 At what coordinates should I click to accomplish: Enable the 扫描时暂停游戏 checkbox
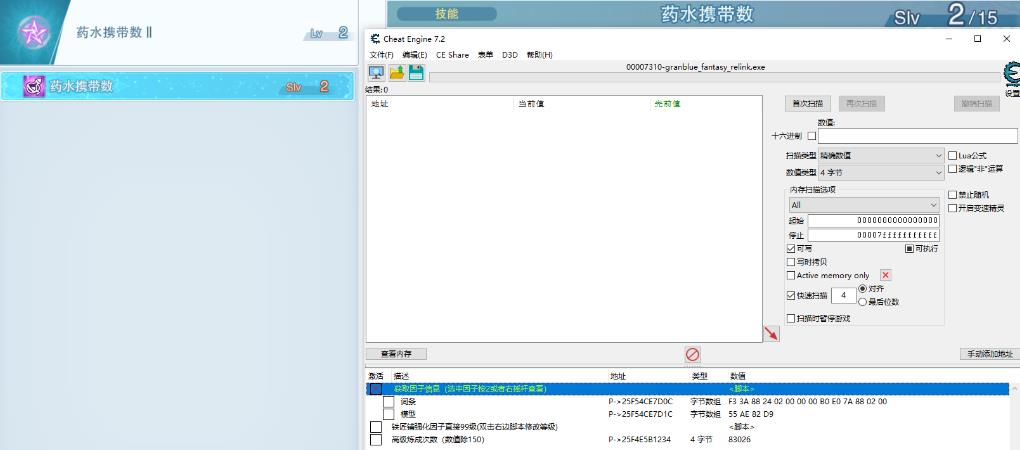(x=791, y=319)
